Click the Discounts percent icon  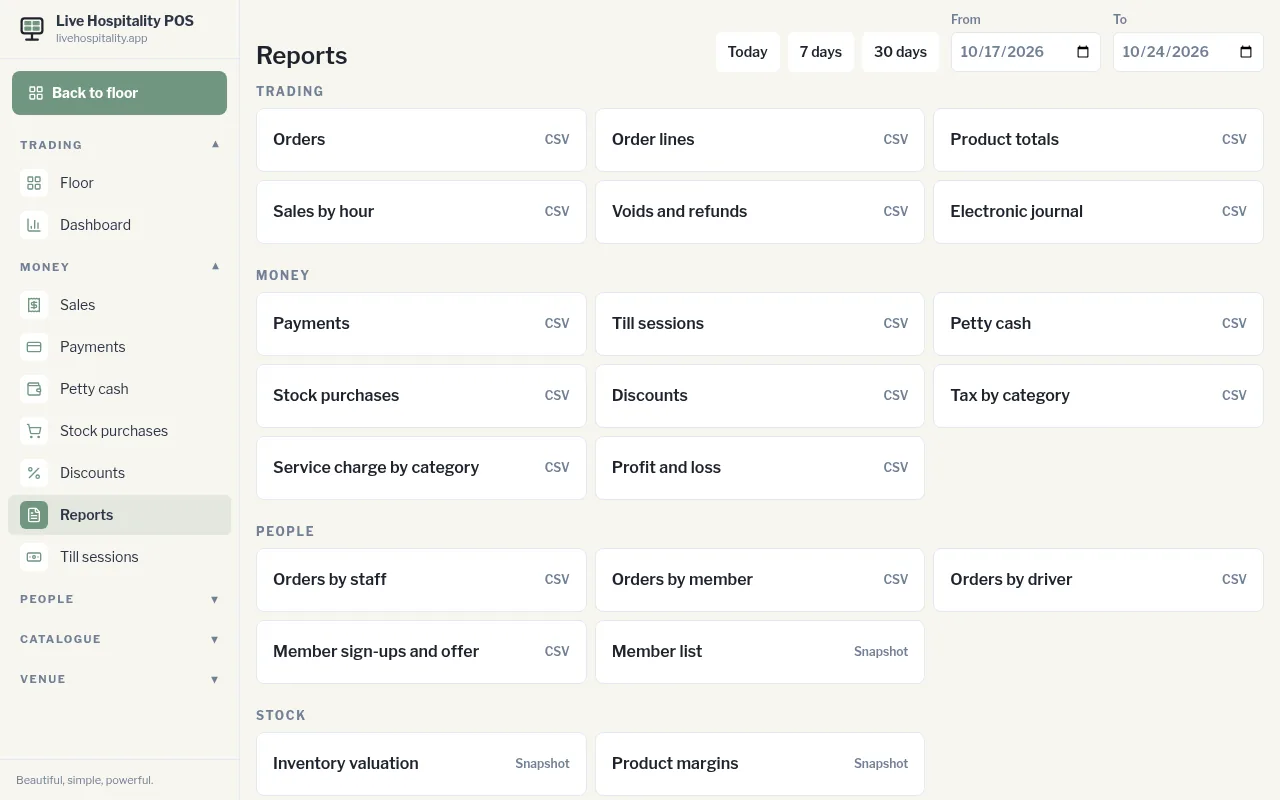coord(34,473)
